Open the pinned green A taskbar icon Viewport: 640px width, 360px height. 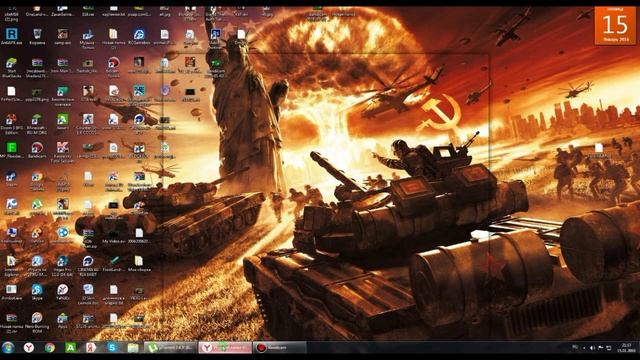(x=71, y=347)
